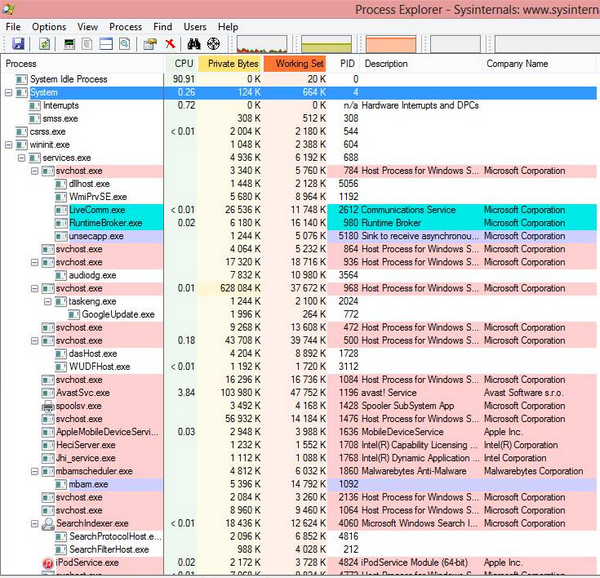Screen dimensions: 600x578
Task: Collapse the SearchIndexer.exe tree node
Action: (34, 523)
